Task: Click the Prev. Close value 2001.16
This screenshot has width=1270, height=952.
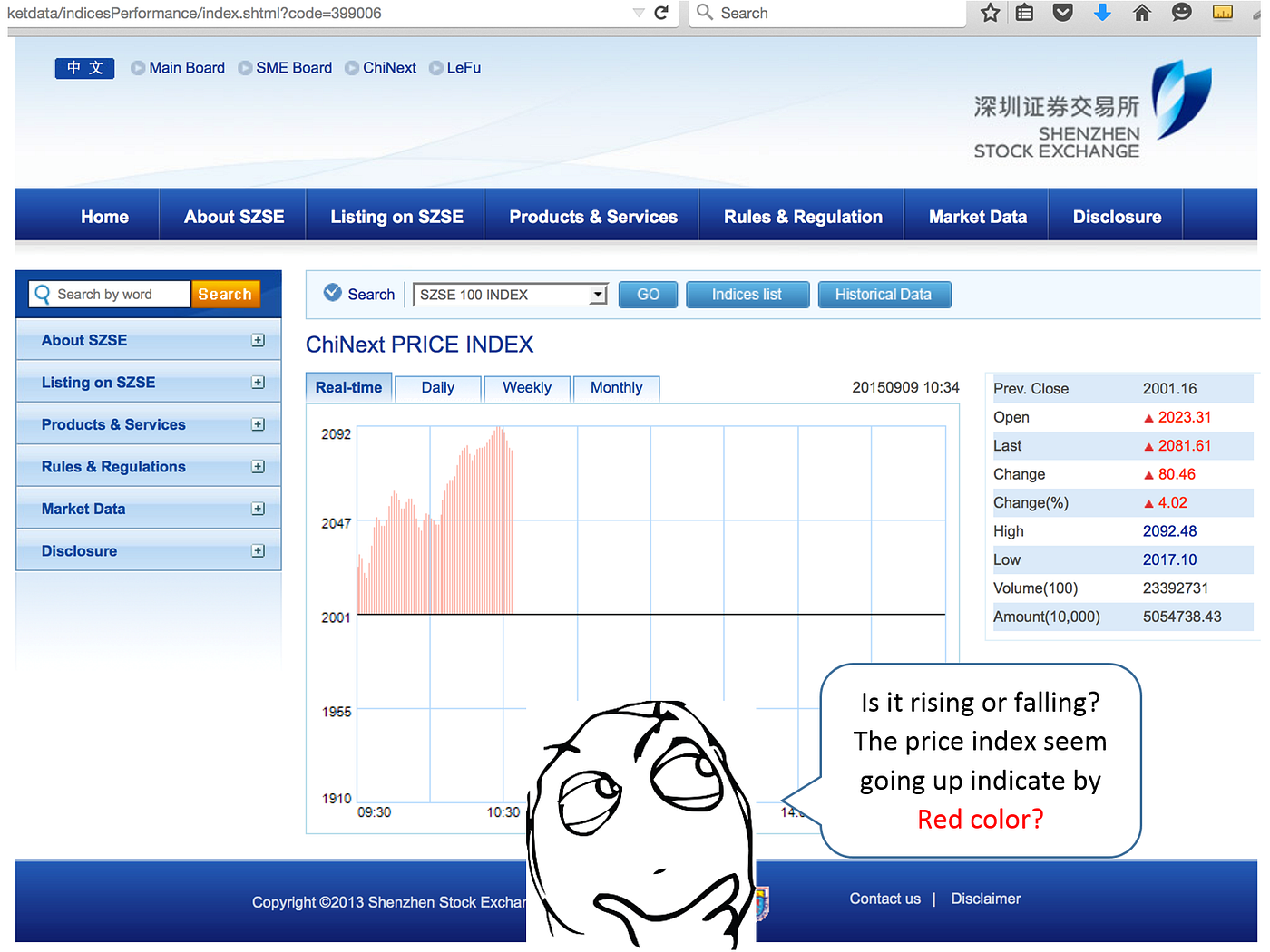Action: click(1169, 389)
